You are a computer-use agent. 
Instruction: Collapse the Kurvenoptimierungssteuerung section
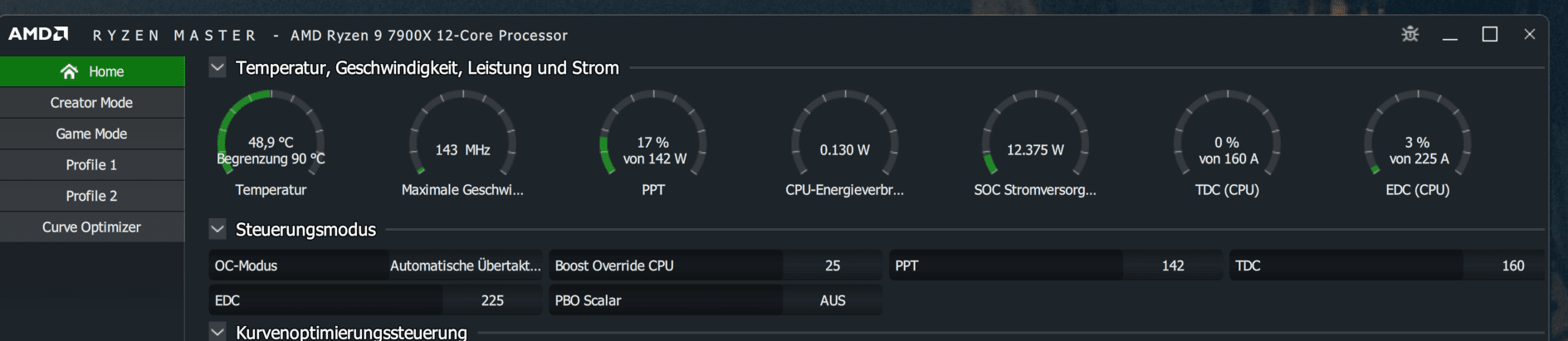click(x=217, y=332)
